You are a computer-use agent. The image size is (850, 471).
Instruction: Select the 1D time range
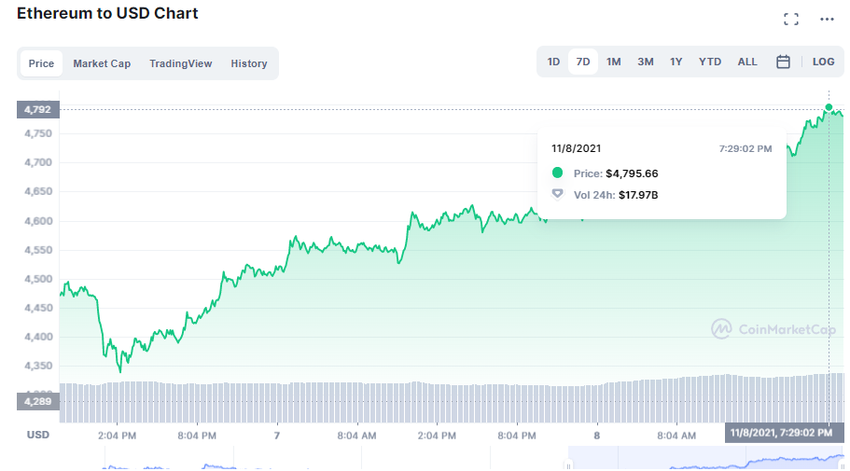554,62
